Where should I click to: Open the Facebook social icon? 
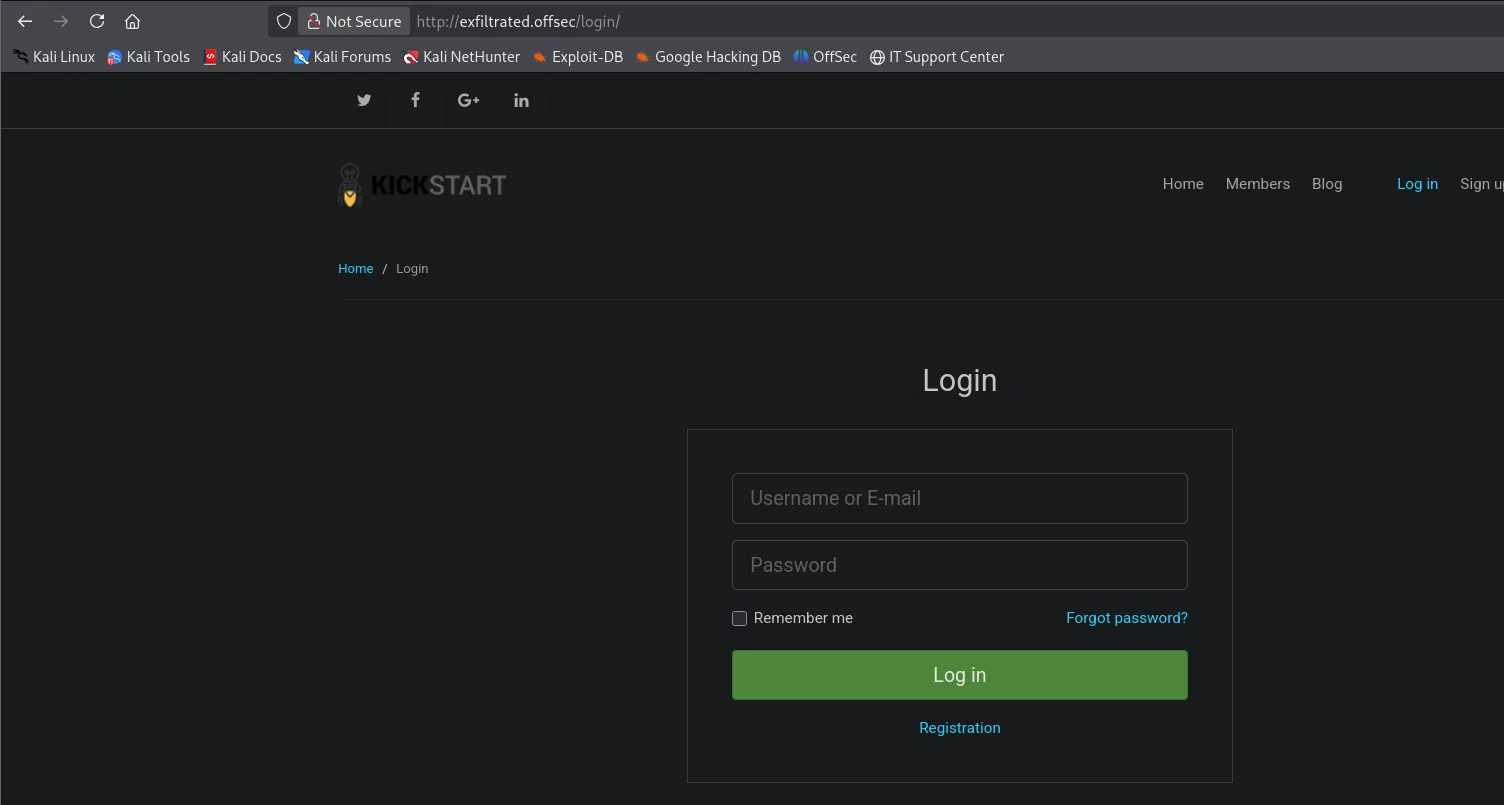pos(416,100)
